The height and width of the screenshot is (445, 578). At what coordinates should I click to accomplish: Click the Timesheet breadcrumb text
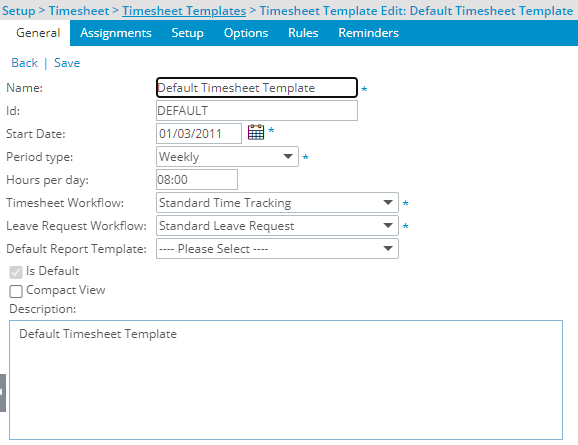(x=79, y=11)
